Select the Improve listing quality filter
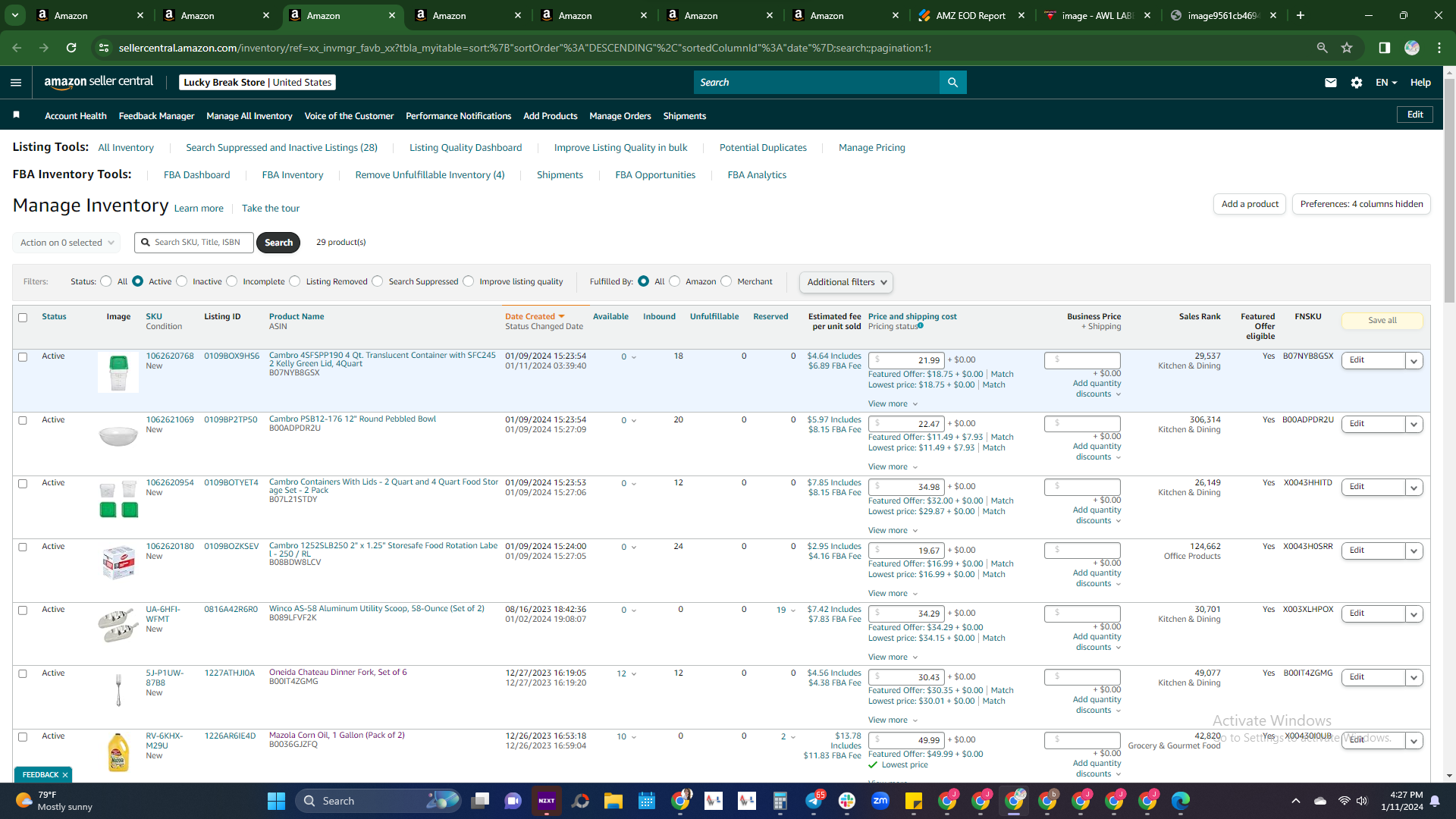This screenshot has width=1456, height=819. [x=469, y=281]
